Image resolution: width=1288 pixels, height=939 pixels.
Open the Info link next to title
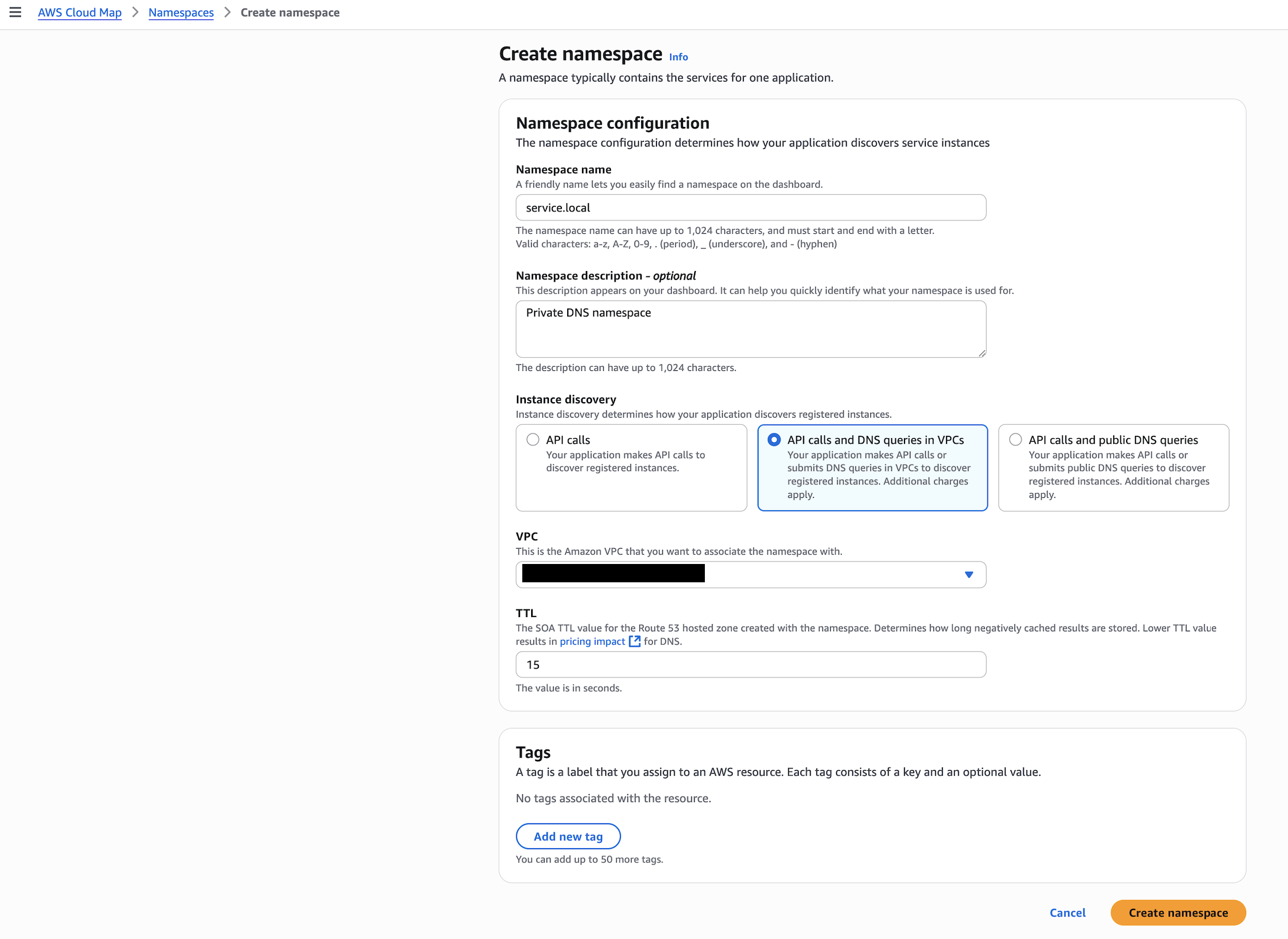tap(678, 57)
